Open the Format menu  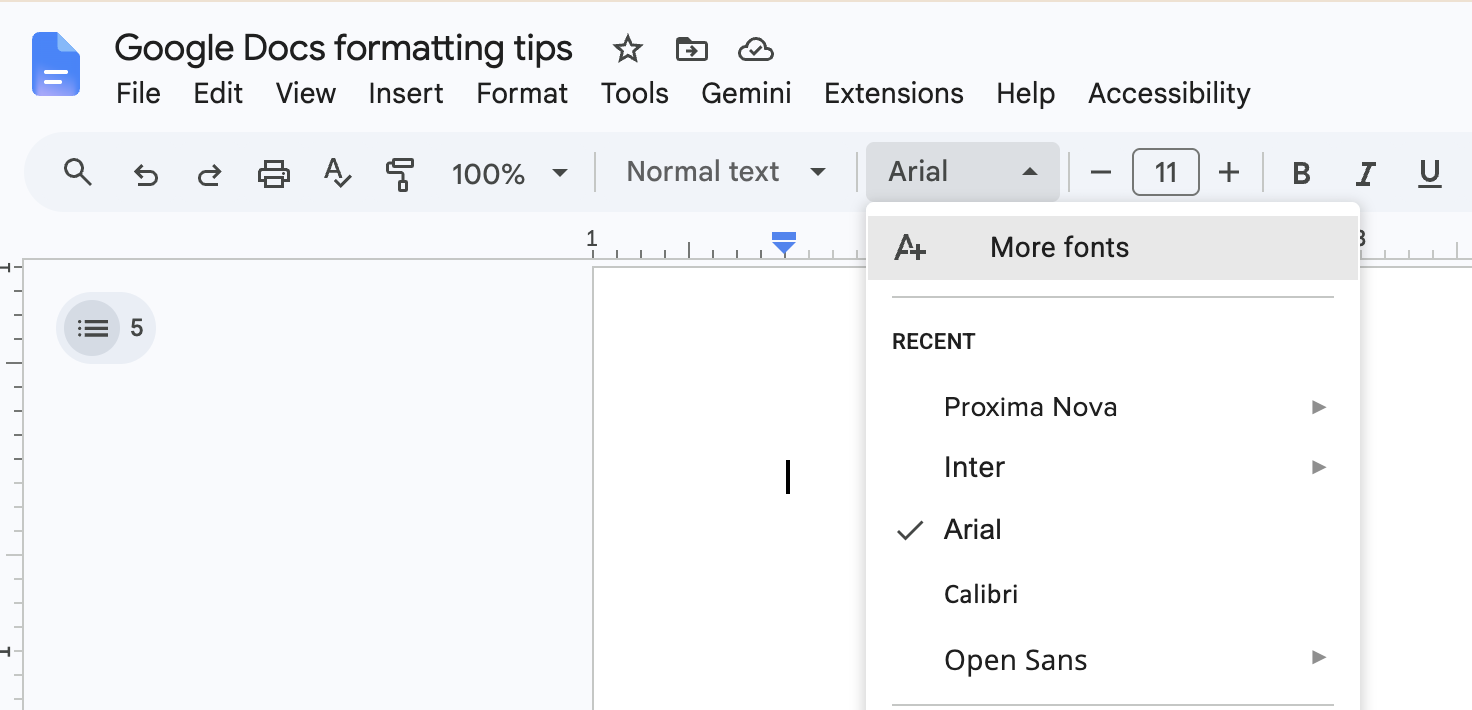click(x=522, y=94)
